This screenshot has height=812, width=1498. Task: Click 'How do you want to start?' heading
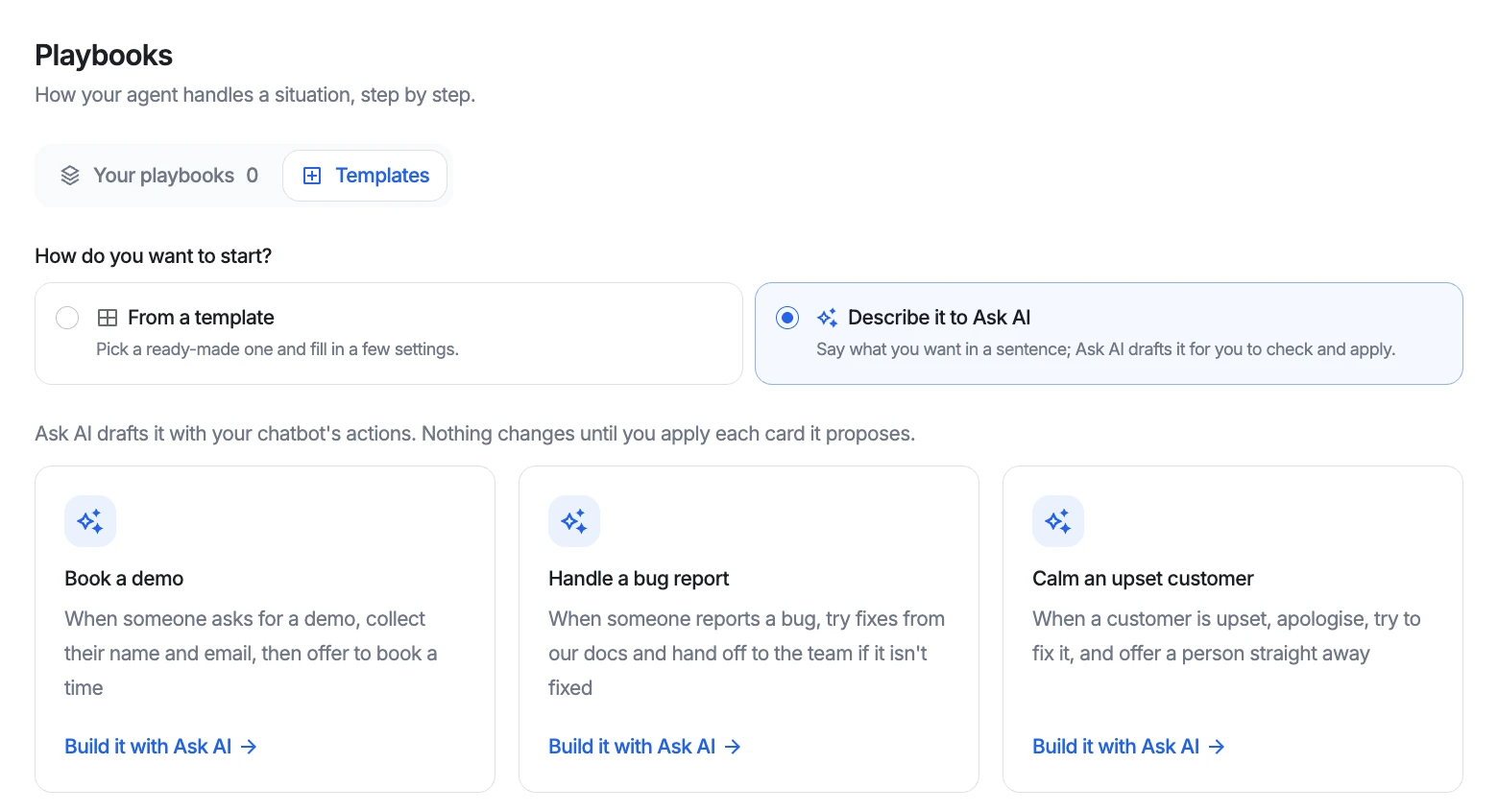(154, 256)
